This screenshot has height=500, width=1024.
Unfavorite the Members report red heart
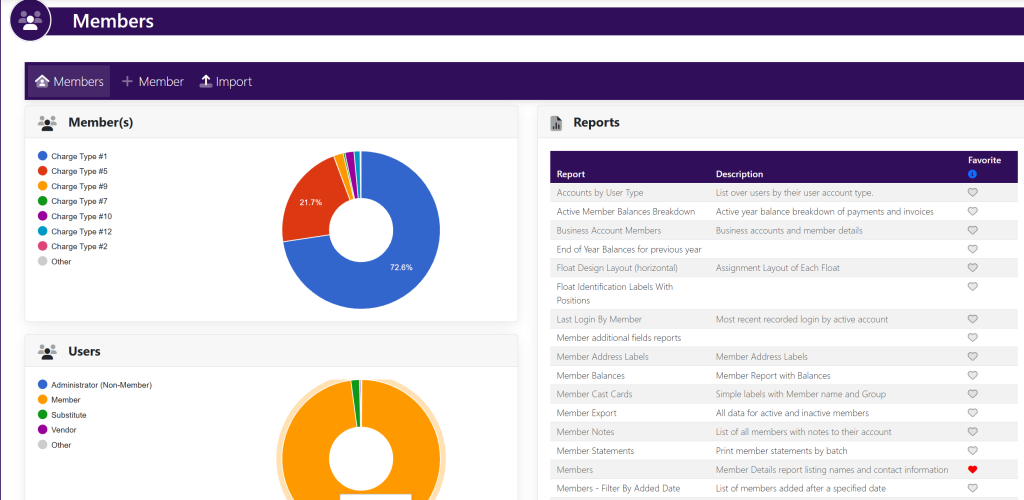point(972,469)
